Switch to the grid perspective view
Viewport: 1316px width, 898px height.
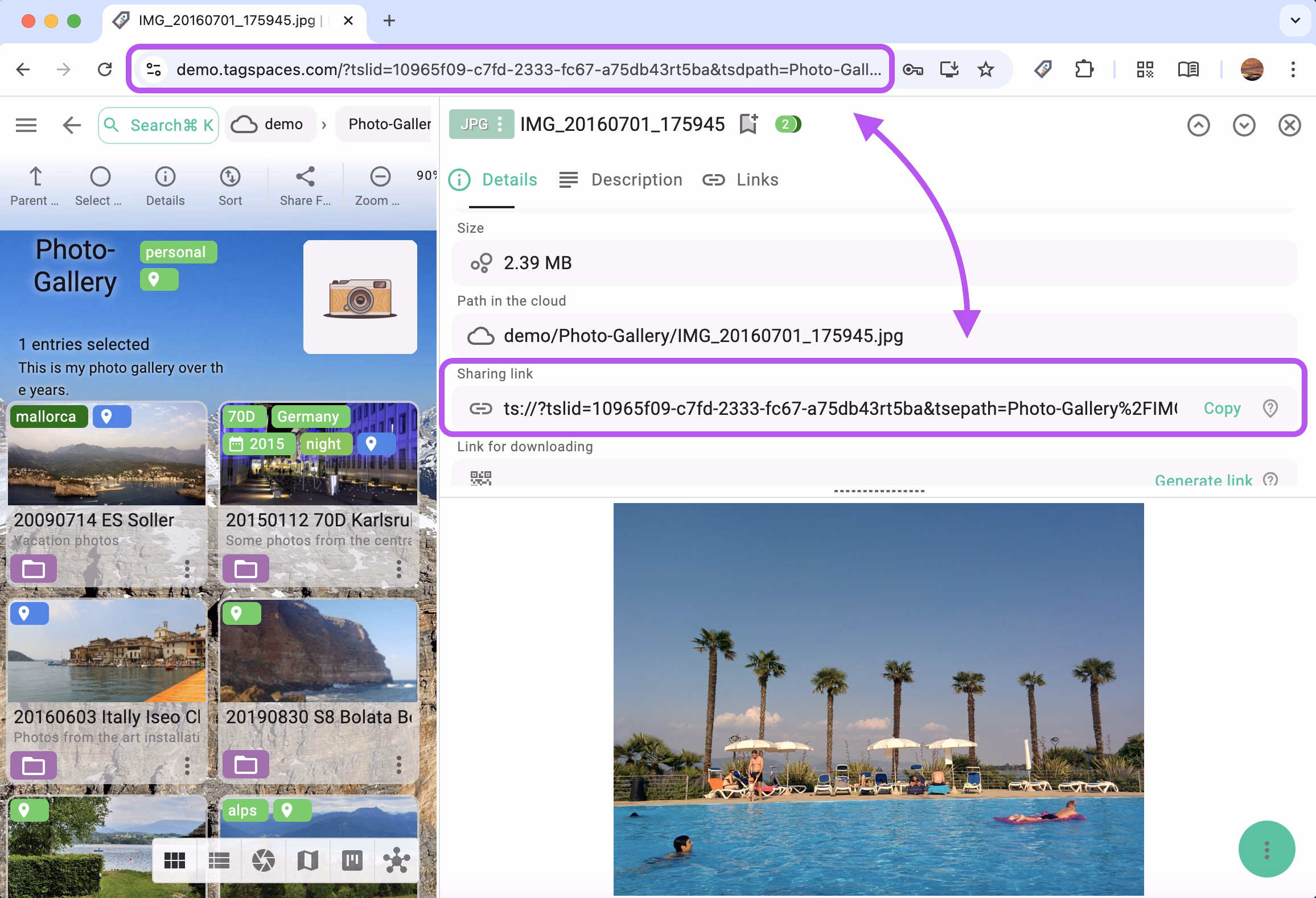click(175, 860)
